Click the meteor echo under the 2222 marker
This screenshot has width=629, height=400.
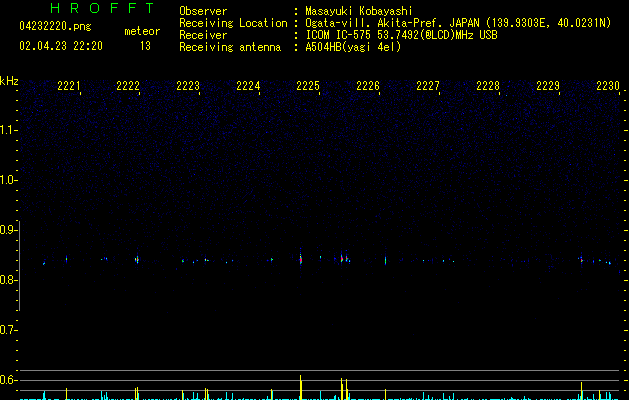137,260
